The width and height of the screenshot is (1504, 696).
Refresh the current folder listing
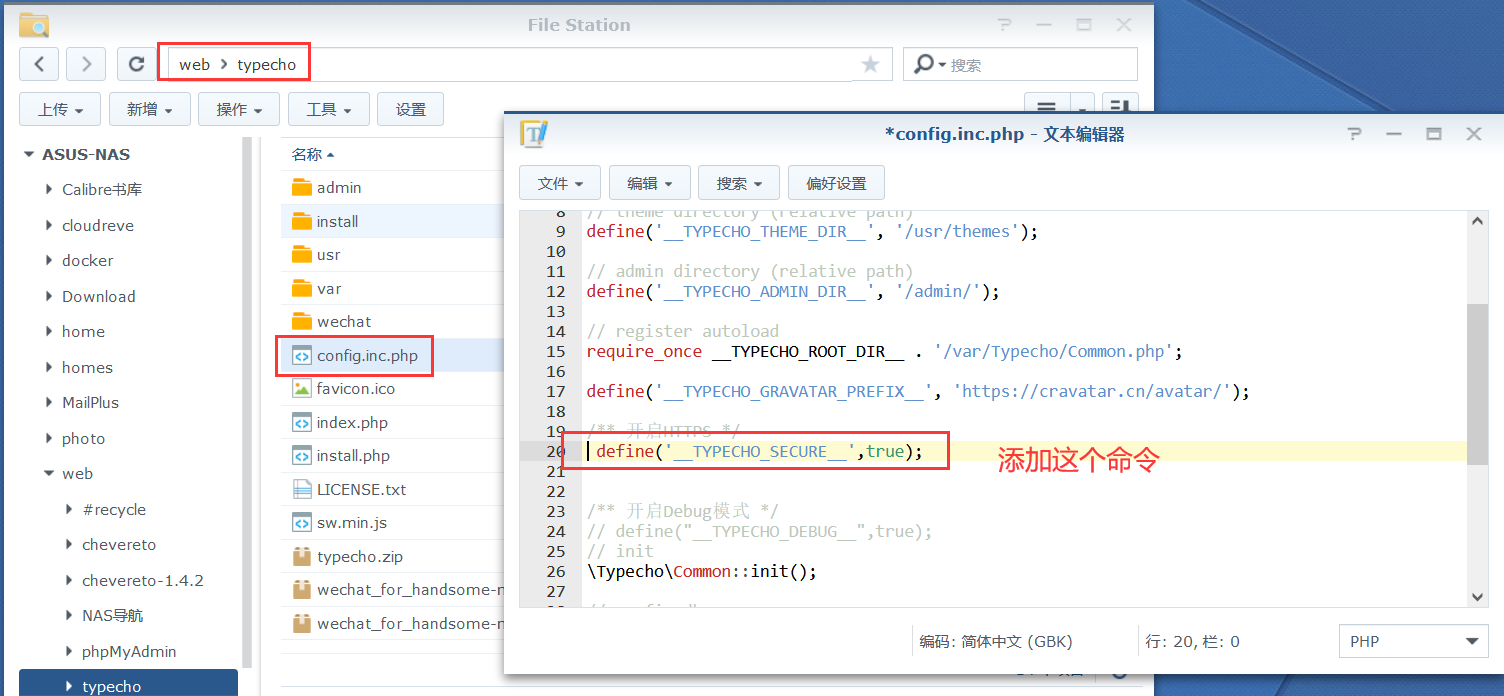(x=136, y=64)
